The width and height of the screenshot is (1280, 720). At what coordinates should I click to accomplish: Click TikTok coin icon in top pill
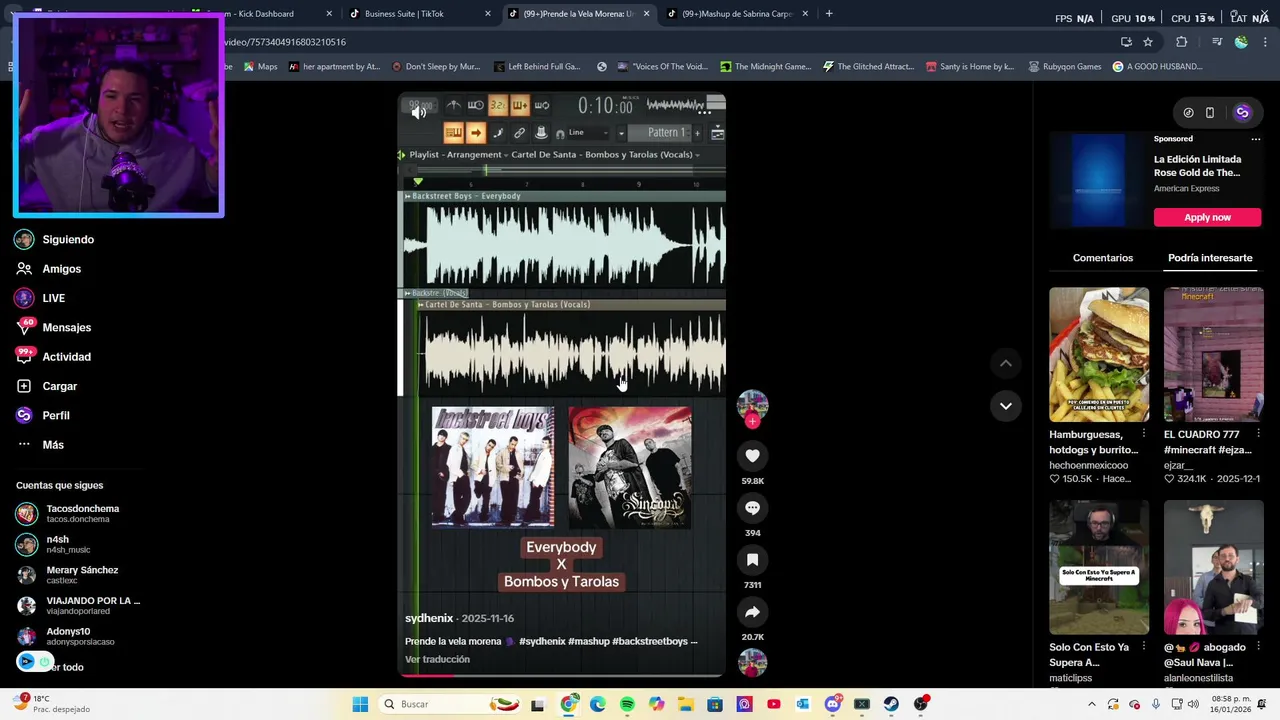1188,113
